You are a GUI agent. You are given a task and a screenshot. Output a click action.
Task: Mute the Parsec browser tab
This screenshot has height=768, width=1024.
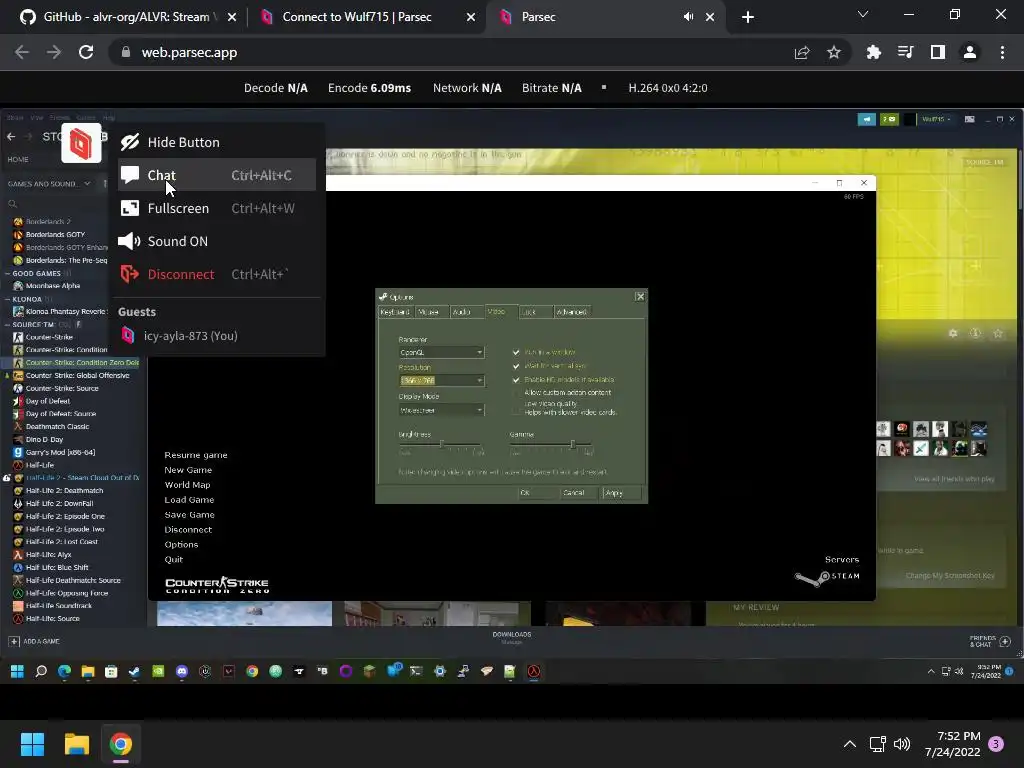pos(688,17)
